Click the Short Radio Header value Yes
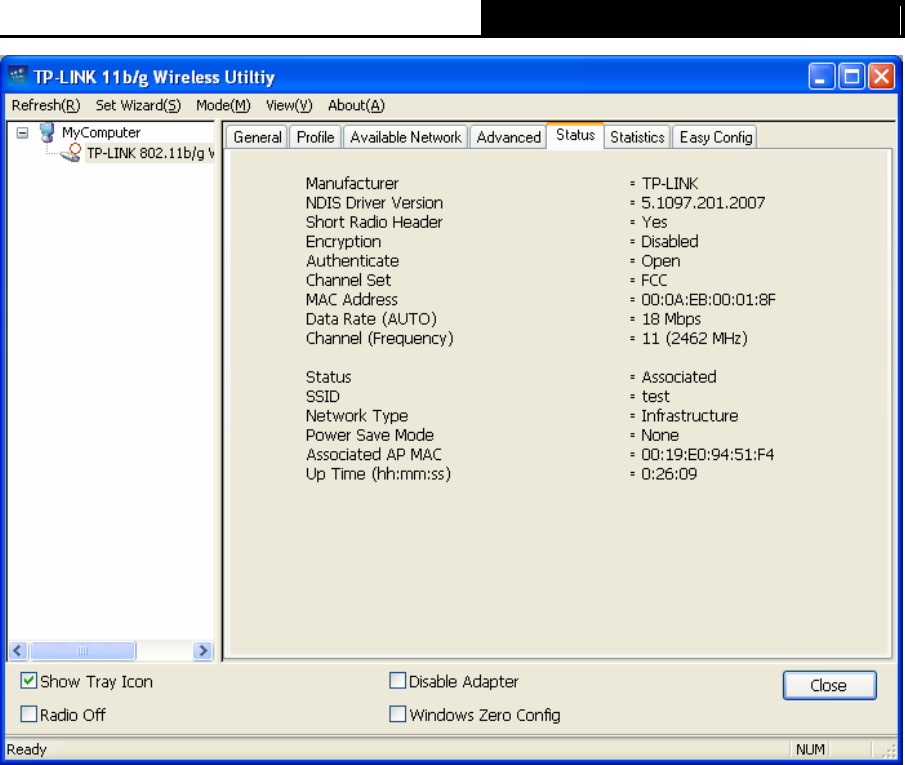Image resolution: width=905 pixels, height=765 pixels. (x=654, y=222)
